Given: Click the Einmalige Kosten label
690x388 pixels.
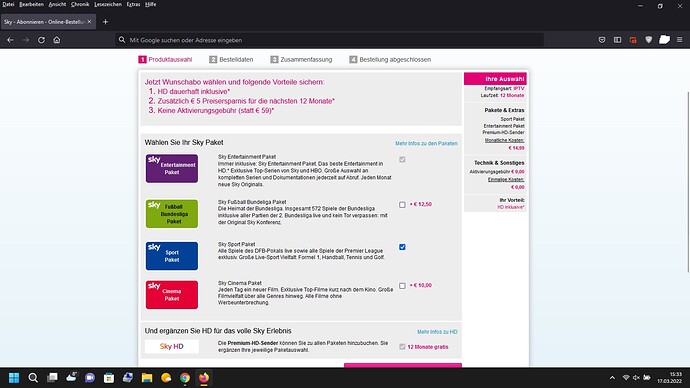Looking at the screenshot, I should pos(506,179).
